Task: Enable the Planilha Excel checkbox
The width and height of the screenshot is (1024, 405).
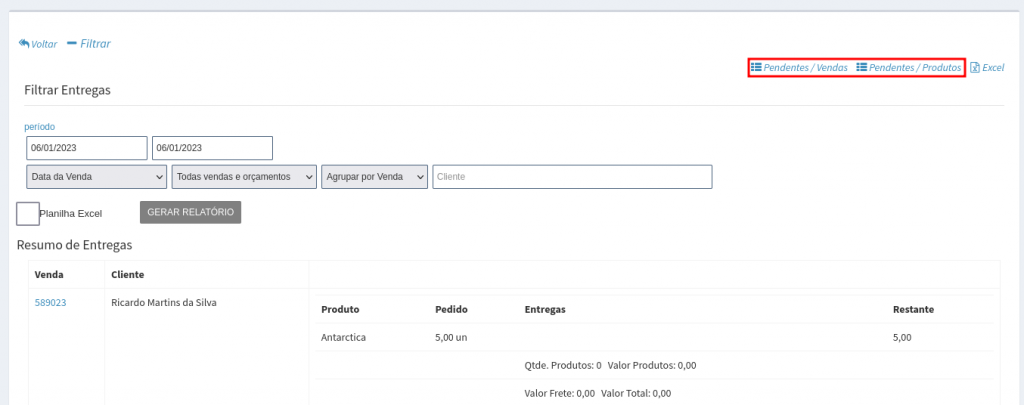Action: click(x=29, y=213)
